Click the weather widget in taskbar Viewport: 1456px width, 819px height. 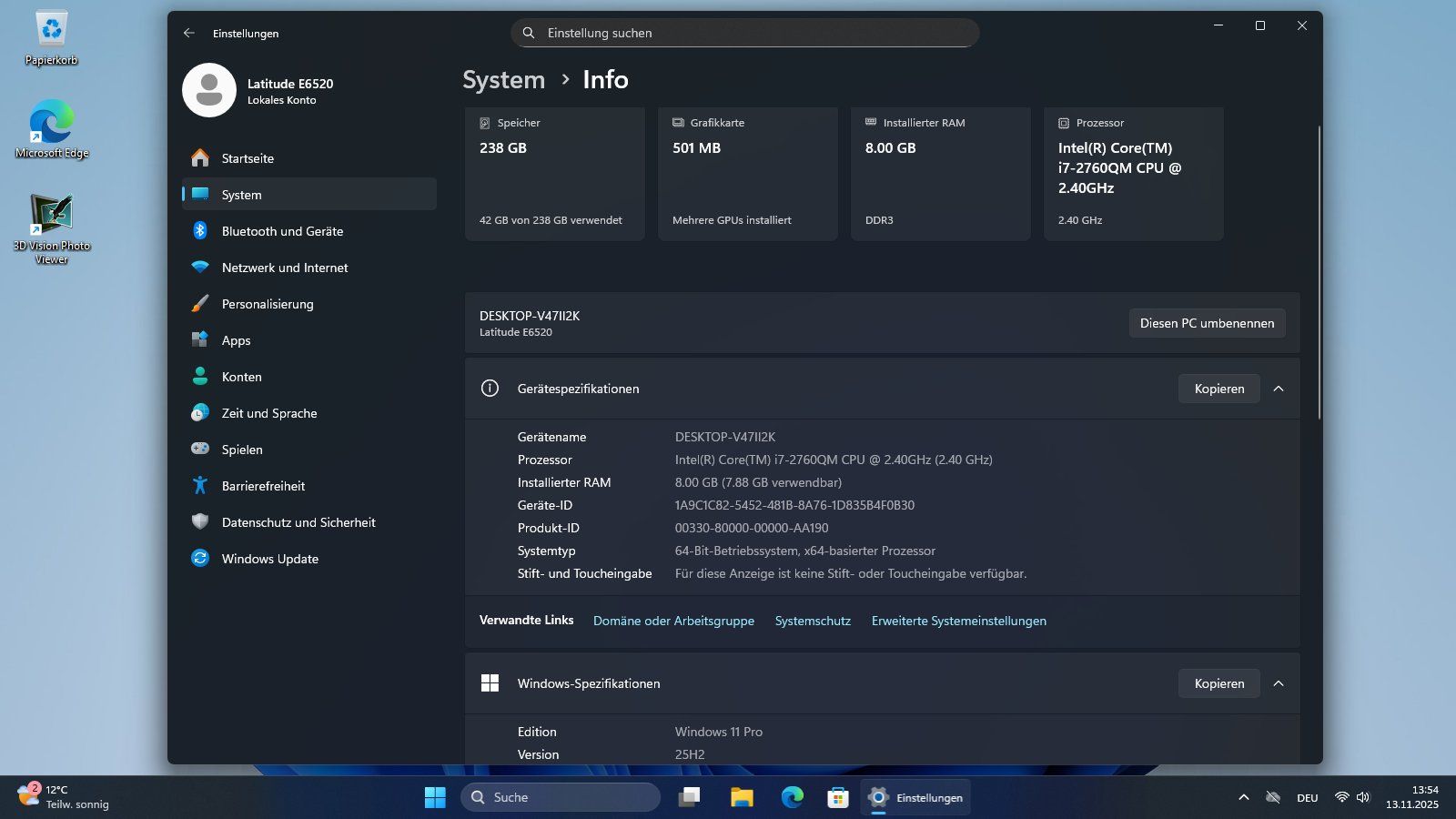point(64,797)
